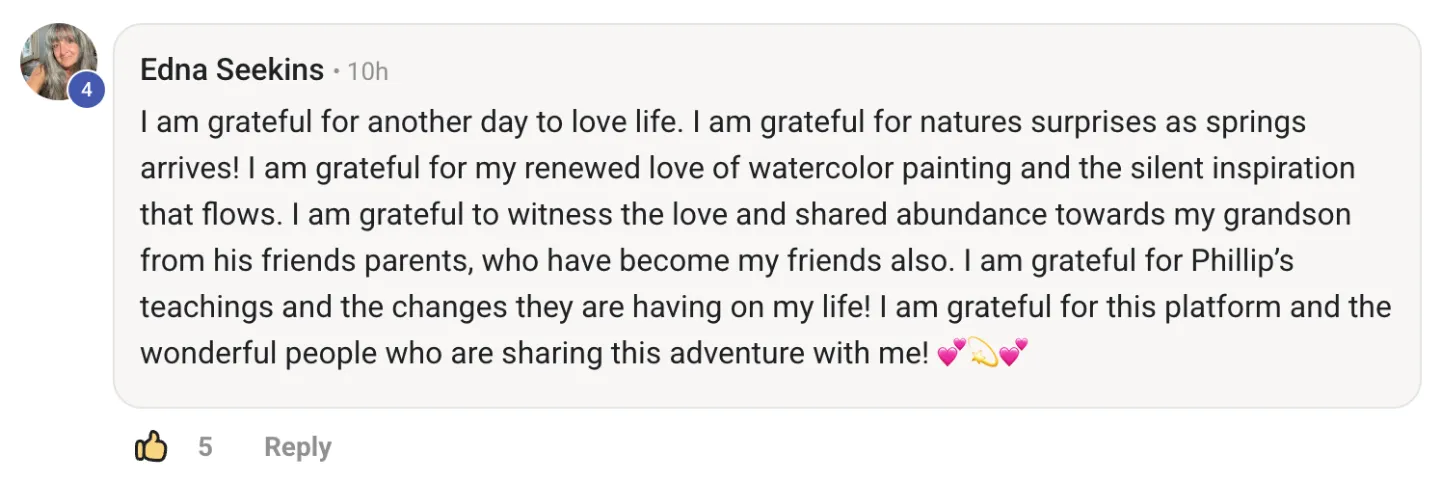This screenshot has width=1440, height=480.
Task: Reply to Edna Seekins' comment
Action: 297,447
